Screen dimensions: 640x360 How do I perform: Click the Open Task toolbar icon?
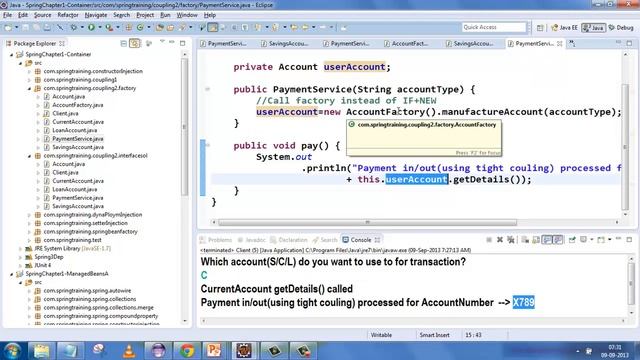pos(170,27)
